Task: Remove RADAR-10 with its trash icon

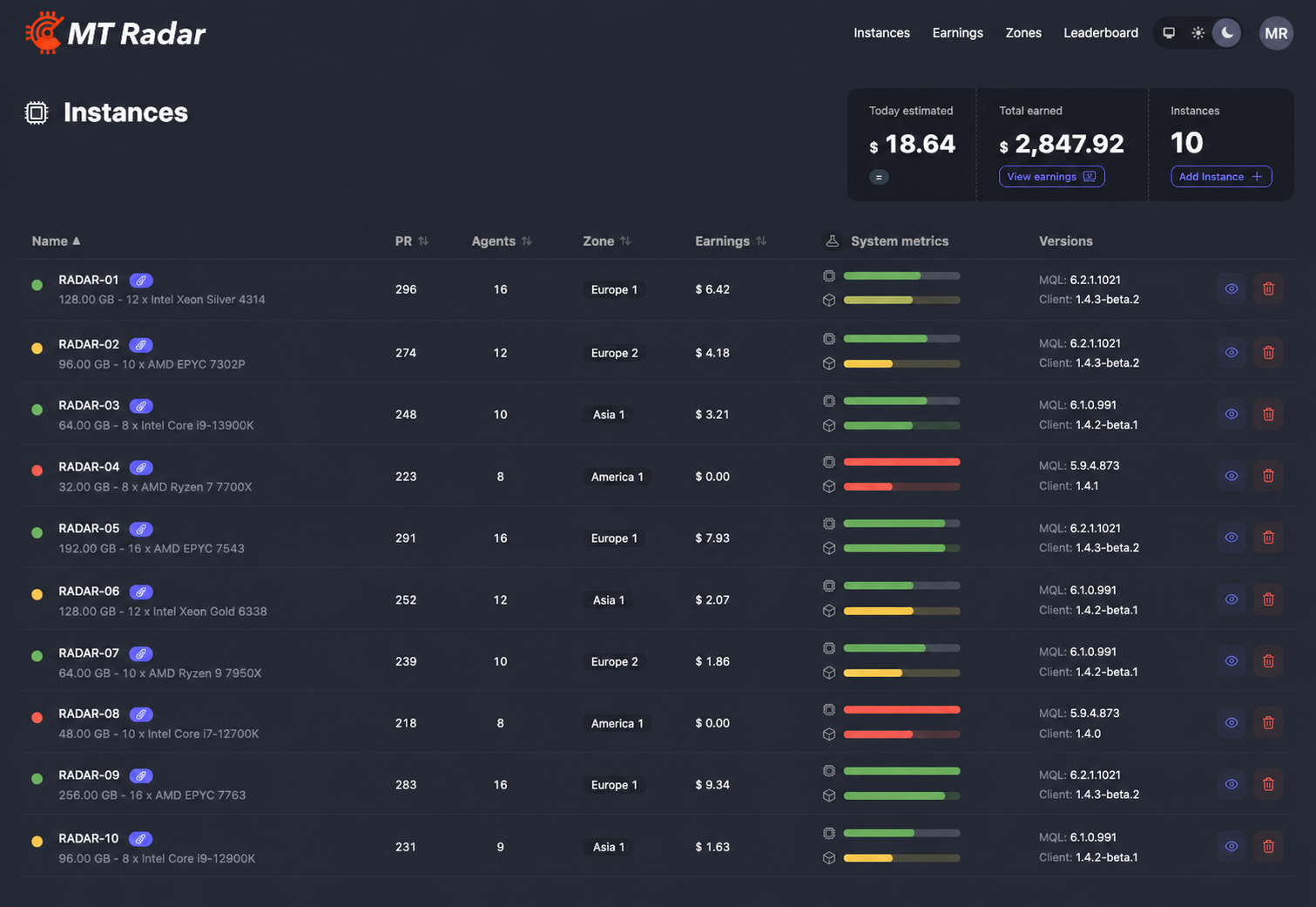Action: pyautogui.click(x=1268, y=846)
